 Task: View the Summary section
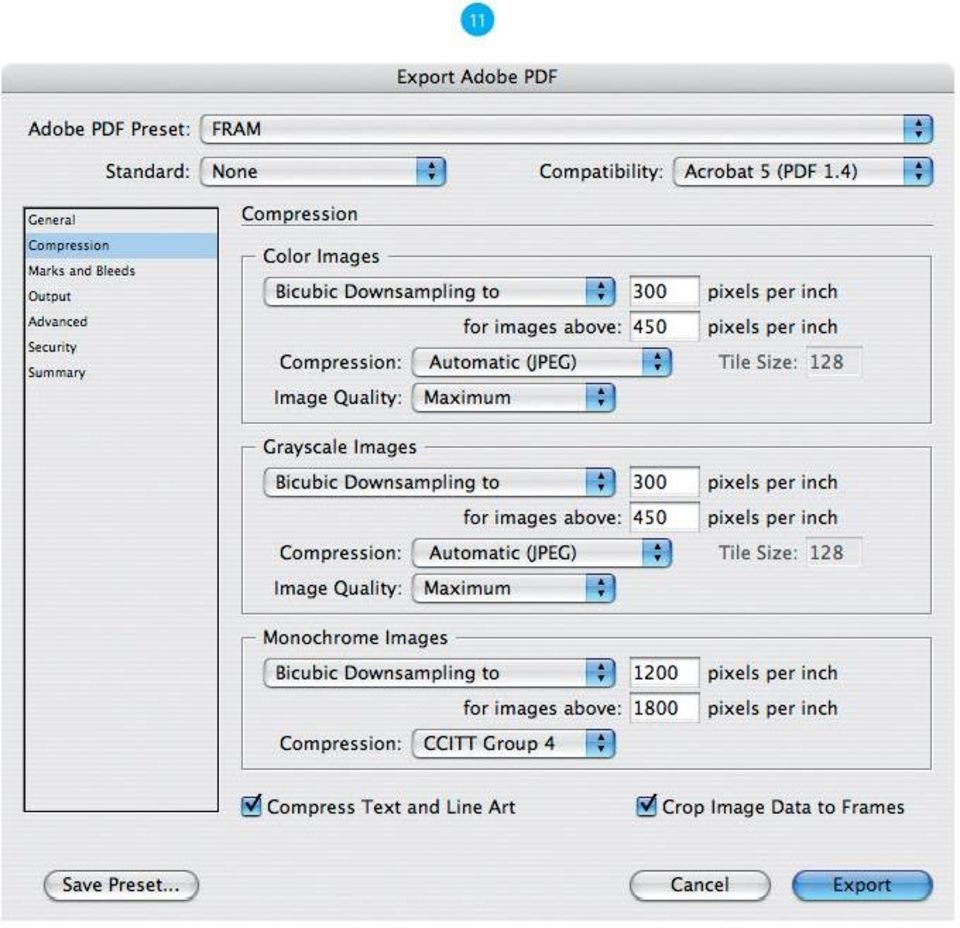pyautogui.click(x=121, y=372)
